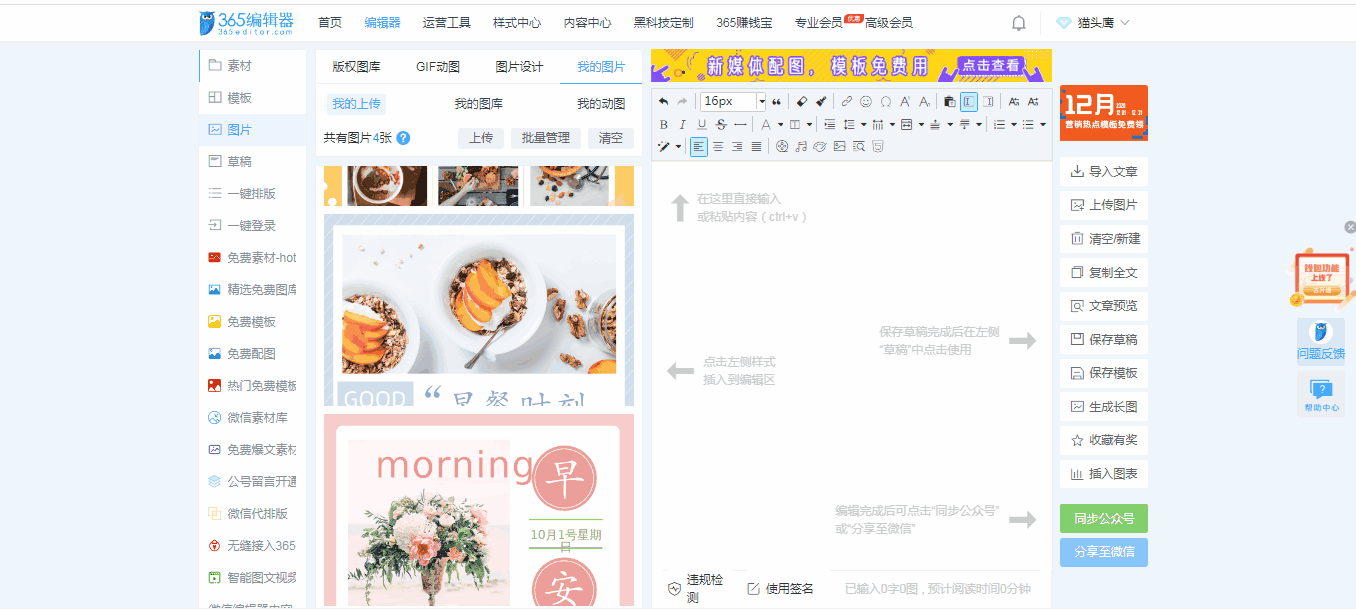1356x609 pixels.
Task: Set text alignment to right
Action: click(x=737, y=146)
